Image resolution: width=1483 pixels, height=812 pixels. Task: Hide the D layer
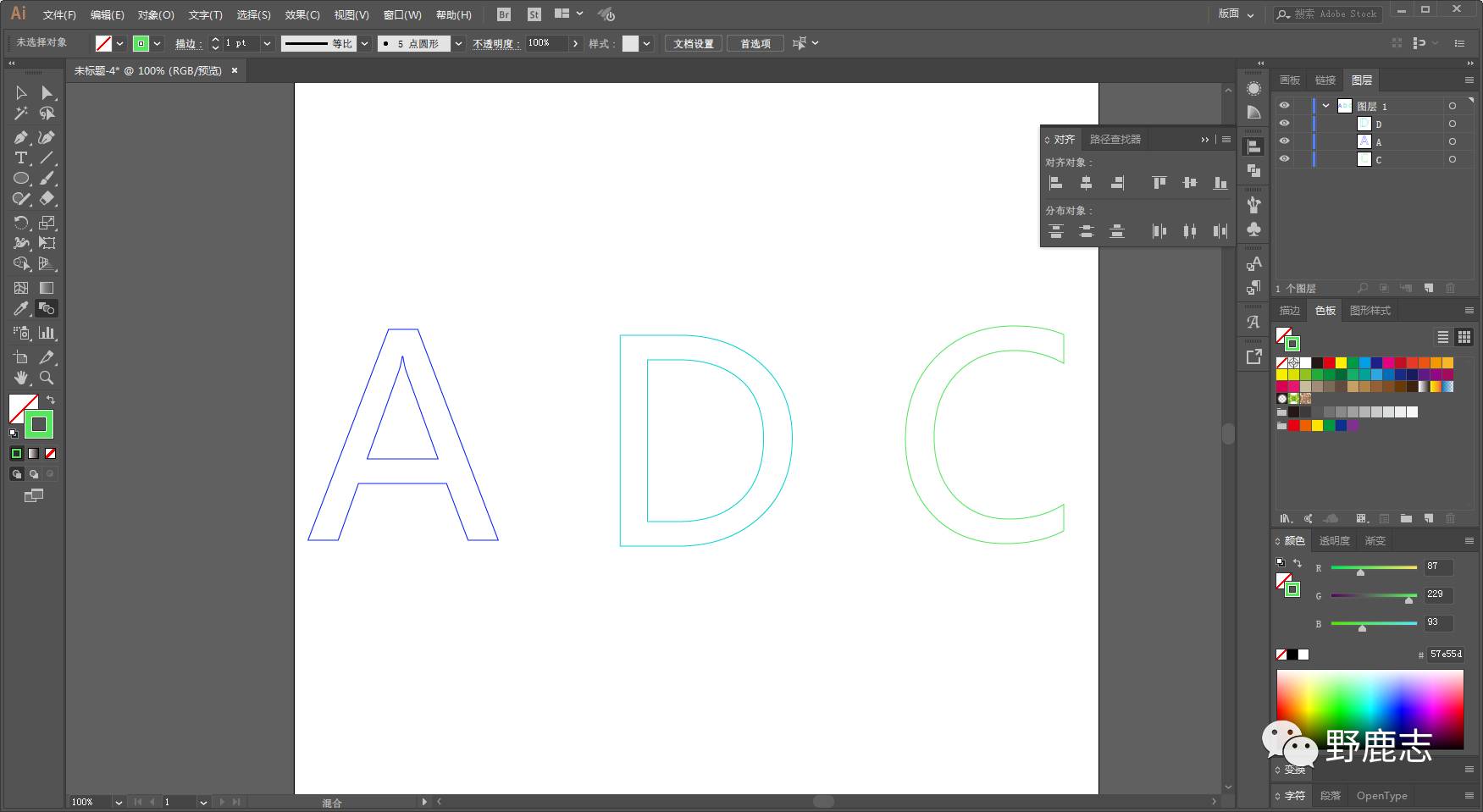click(1284, 124)
